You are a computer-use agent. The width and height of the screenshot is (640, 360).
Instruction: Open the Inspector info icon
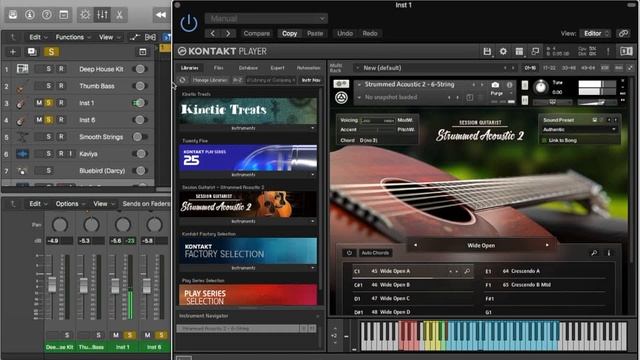[29, 15]
